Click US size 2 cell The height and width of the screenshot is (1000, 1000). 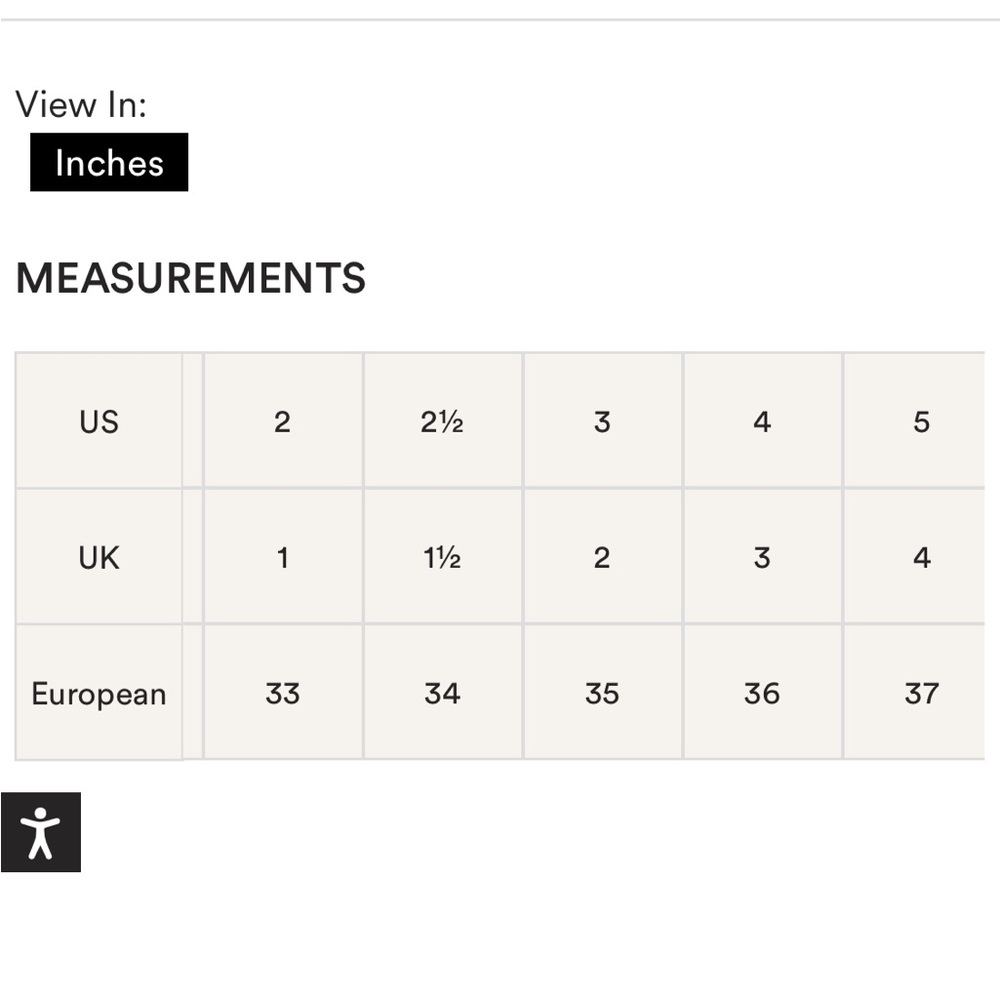tap(283, 421)
